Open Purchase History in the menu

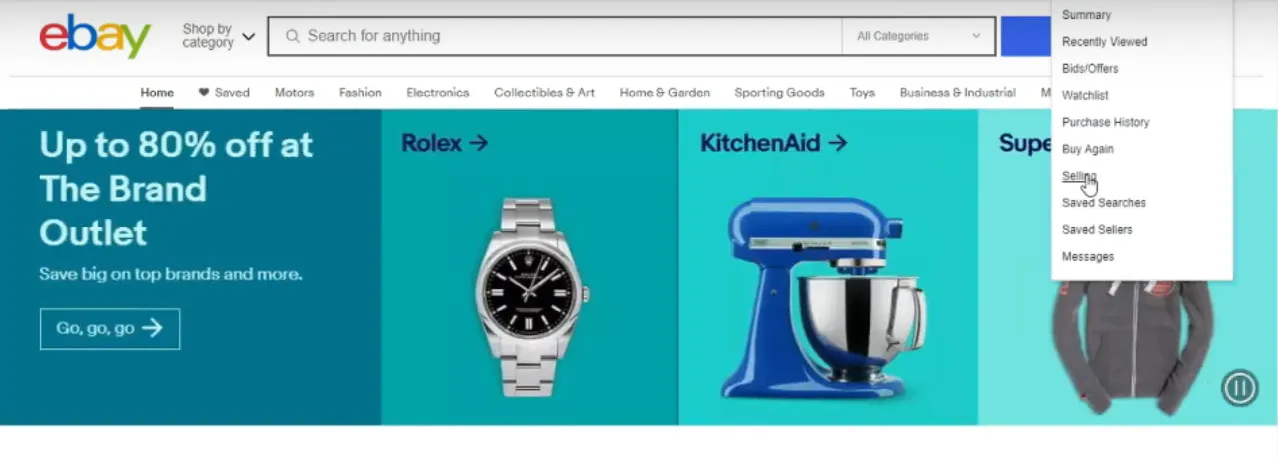pos(1105,122)
